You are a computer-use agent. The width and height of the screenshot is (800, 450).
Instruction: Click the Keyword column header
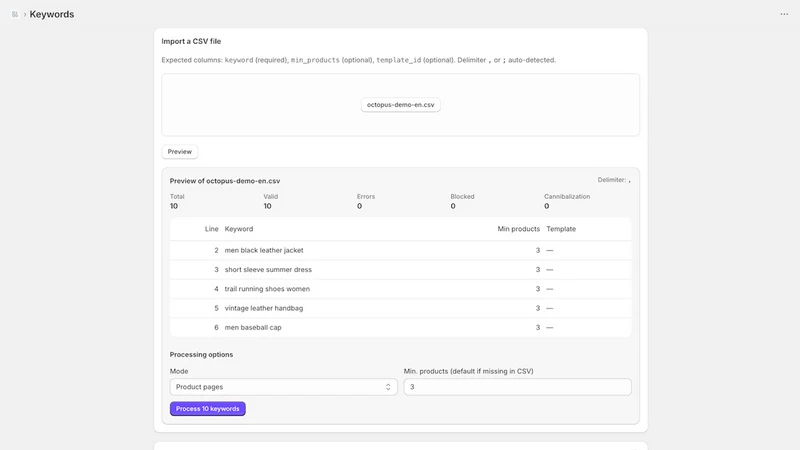(x=239, y=229)
